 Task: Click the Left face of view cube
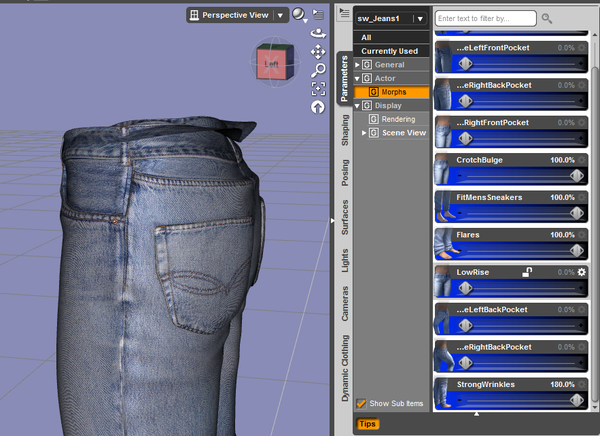(x=271, y=64)
